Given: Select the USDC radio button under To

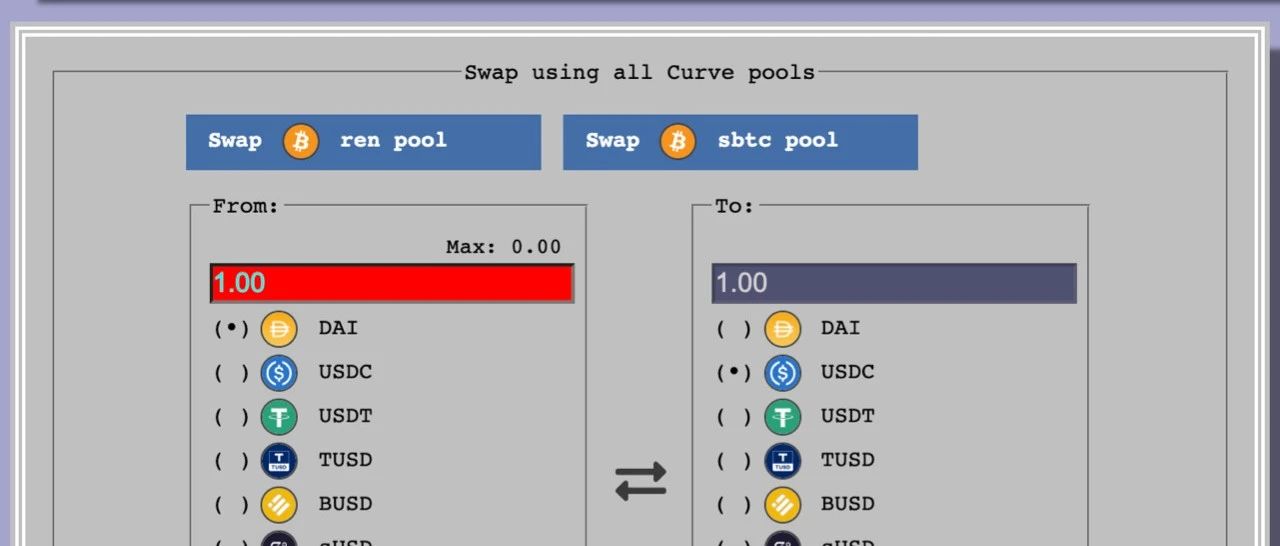Looking at the screenshot, I should coord(734,372).
